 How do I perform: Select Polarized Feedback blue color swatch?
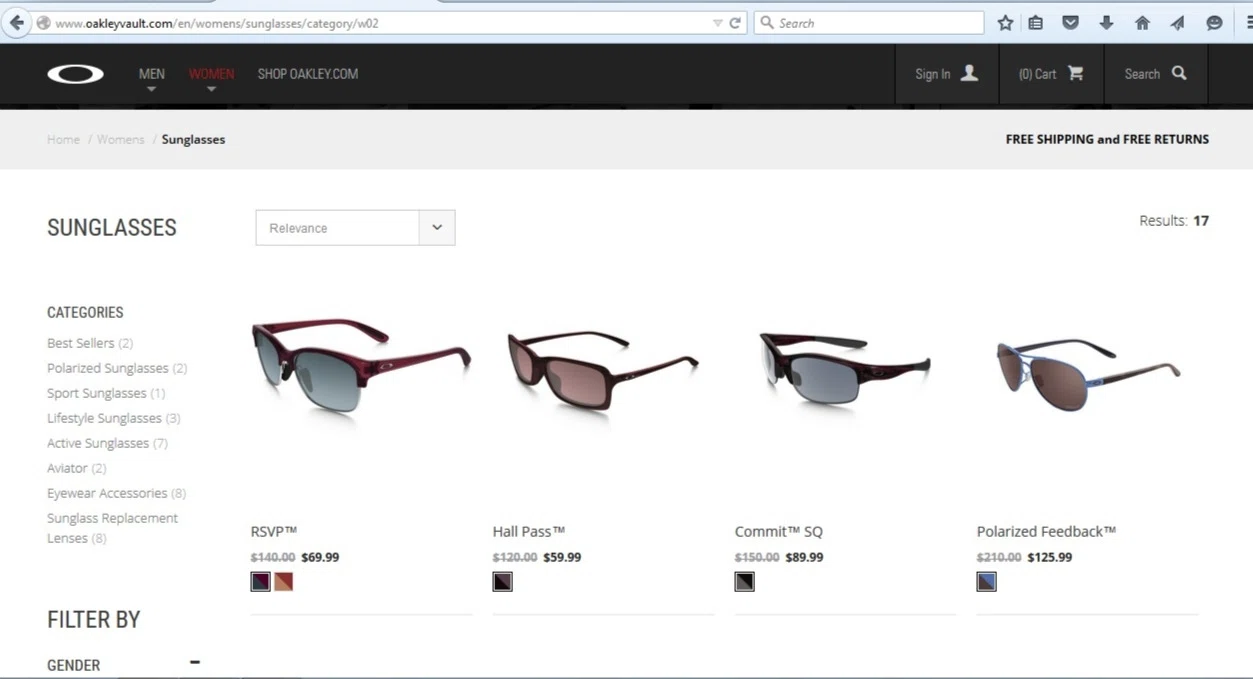[986, 581]
